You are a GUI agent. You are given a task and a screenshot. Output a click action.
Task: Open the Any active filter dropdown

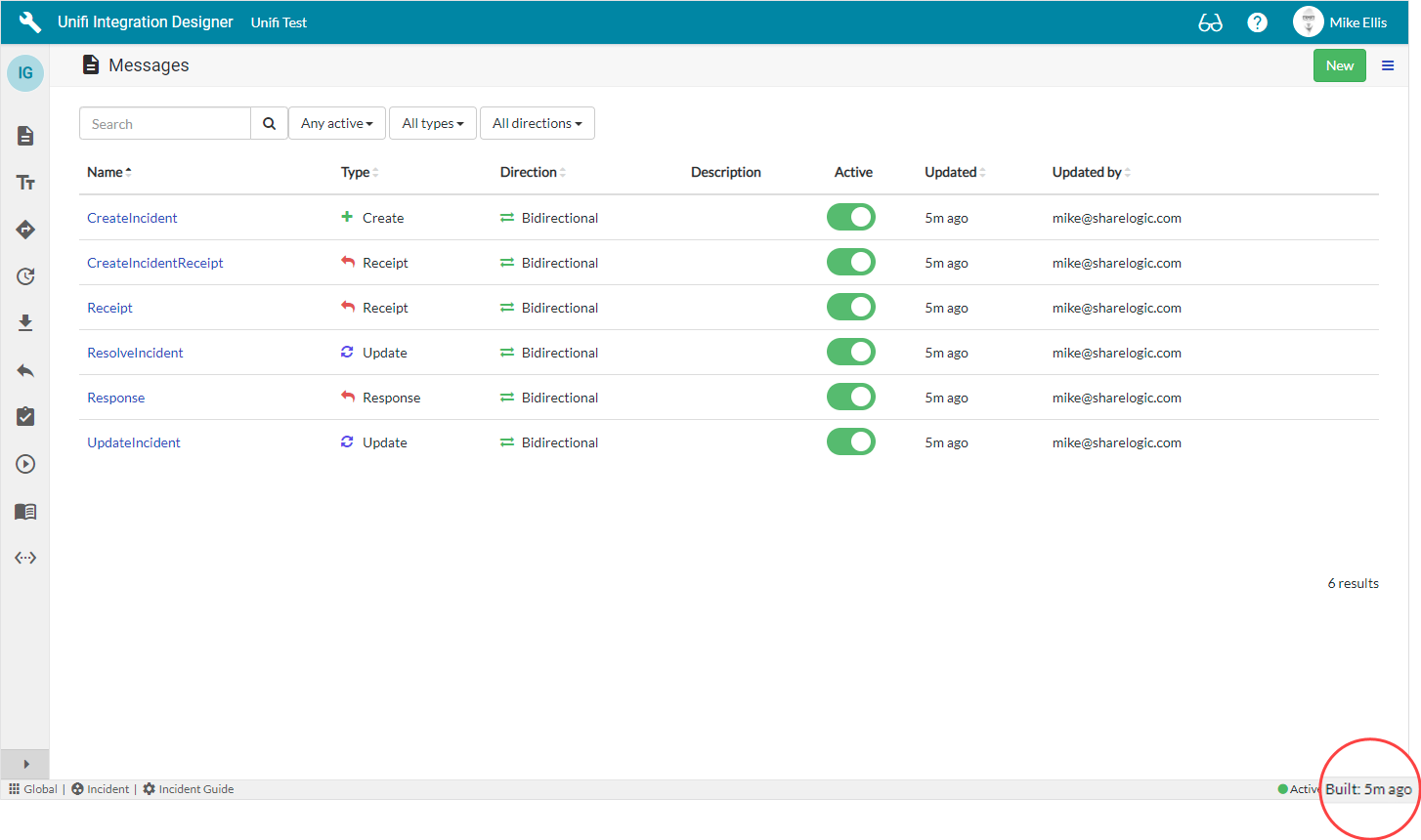click(x=336, y=124)
